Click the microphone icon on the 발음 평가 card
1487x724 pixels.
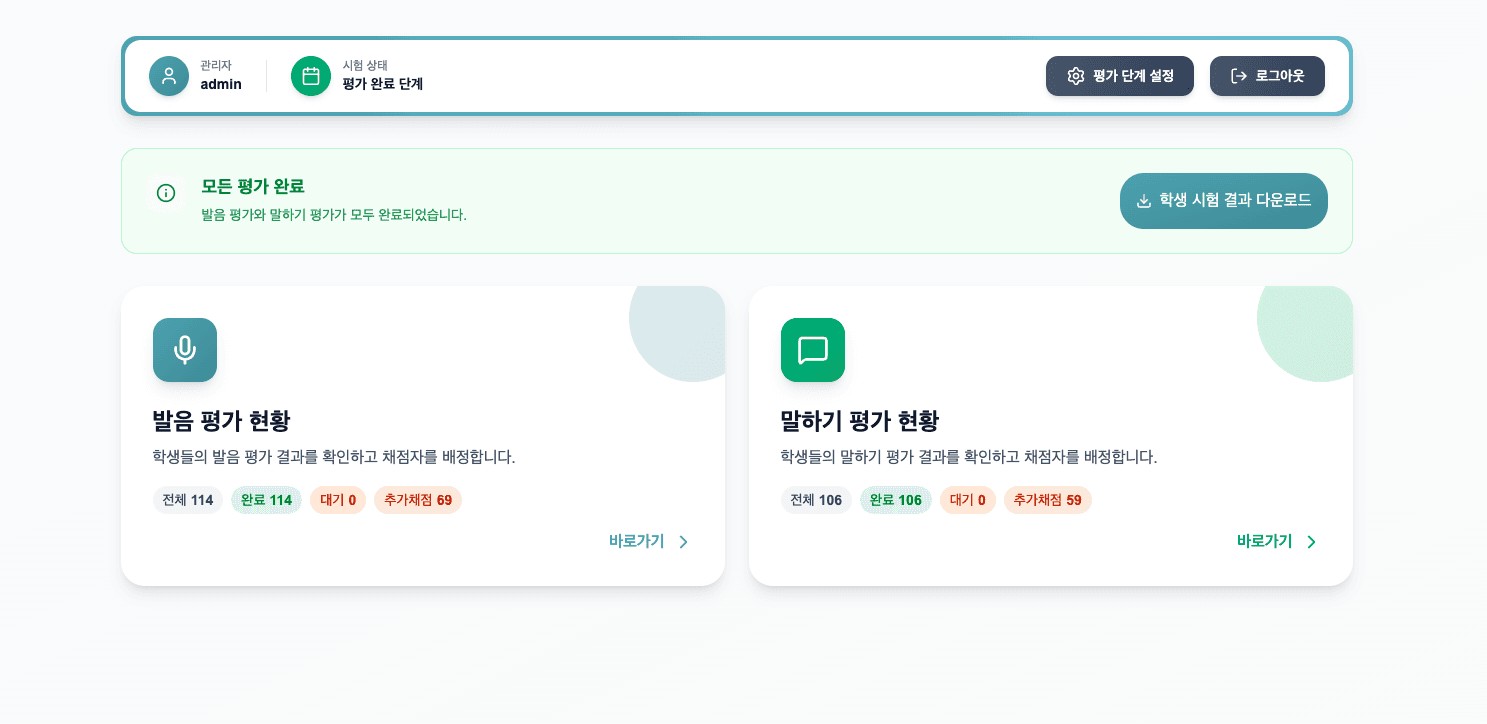185,350
